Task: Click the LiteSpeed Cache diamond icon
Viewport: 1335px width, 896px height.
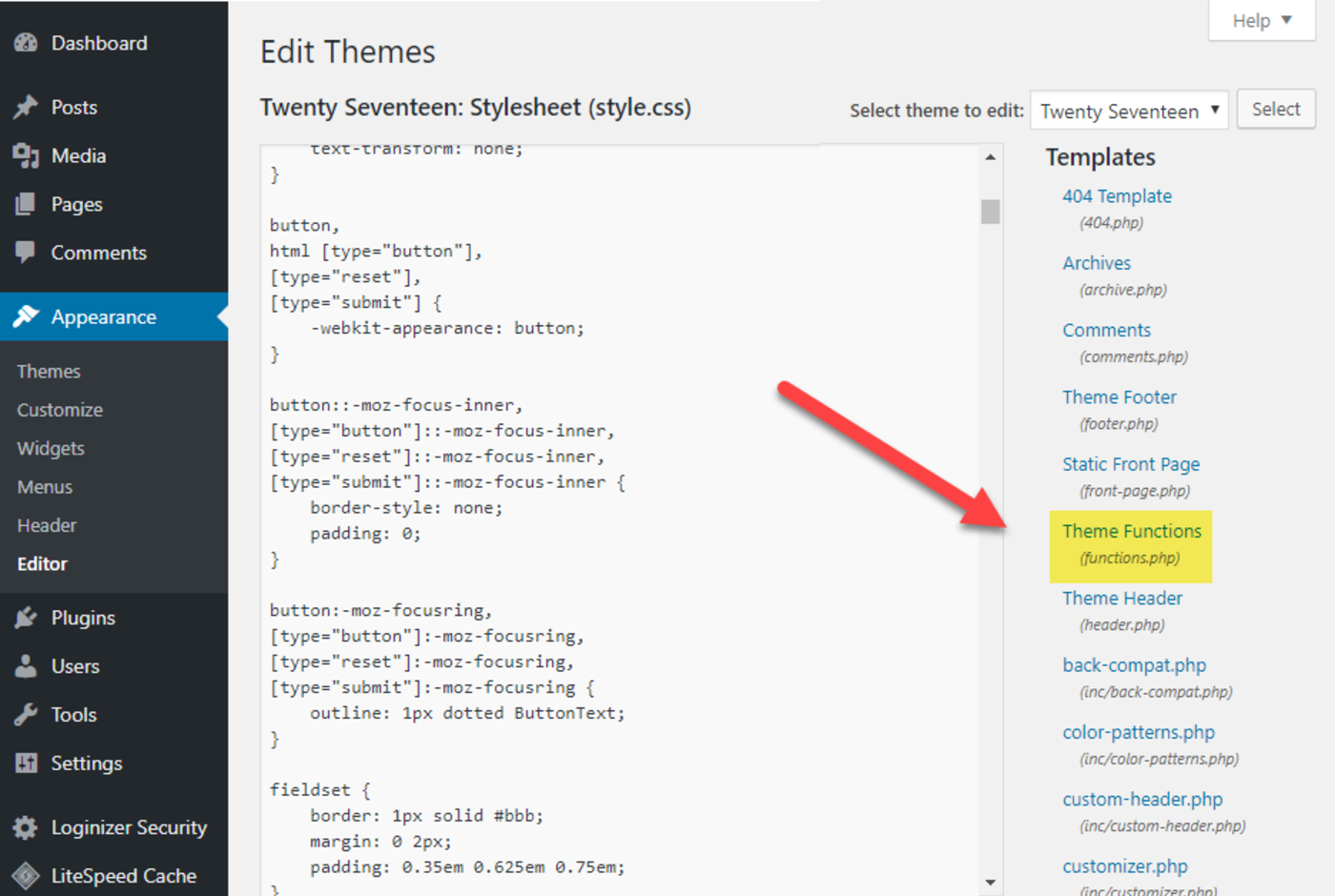Action: coord(26,875)
